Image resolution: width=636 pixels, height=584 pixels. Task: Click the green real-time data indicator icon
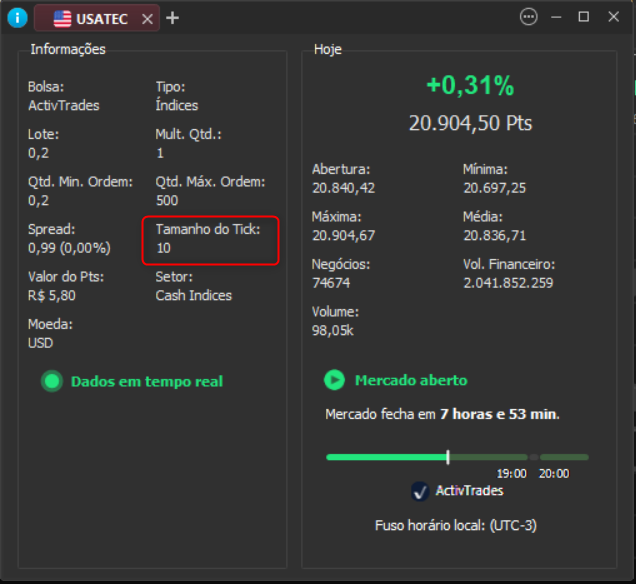click(x=52, y=381)
